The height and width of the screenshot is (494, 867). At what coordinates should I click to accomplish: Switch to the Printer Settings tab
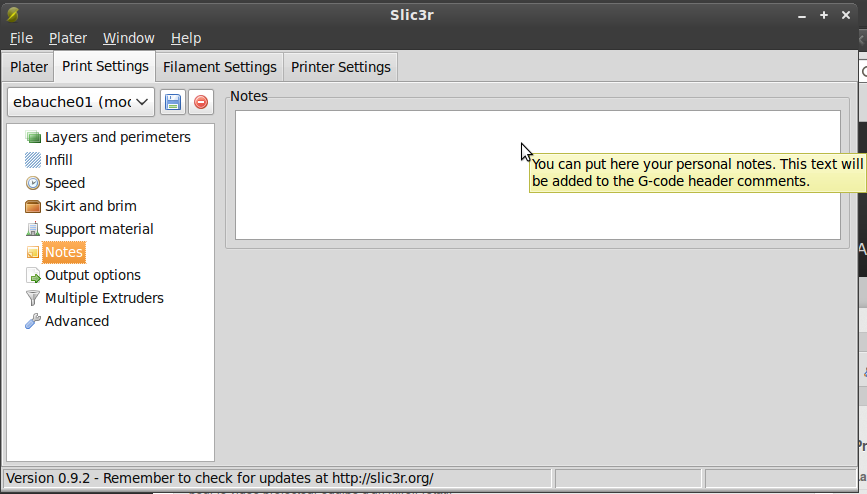click(340, 67)
